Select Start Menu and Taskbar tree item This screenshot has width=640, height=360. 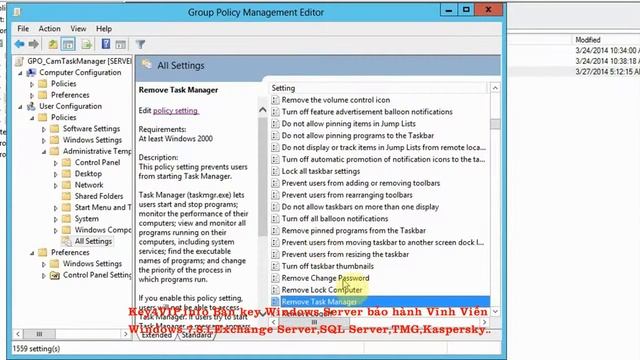click(x=103, y=207)
